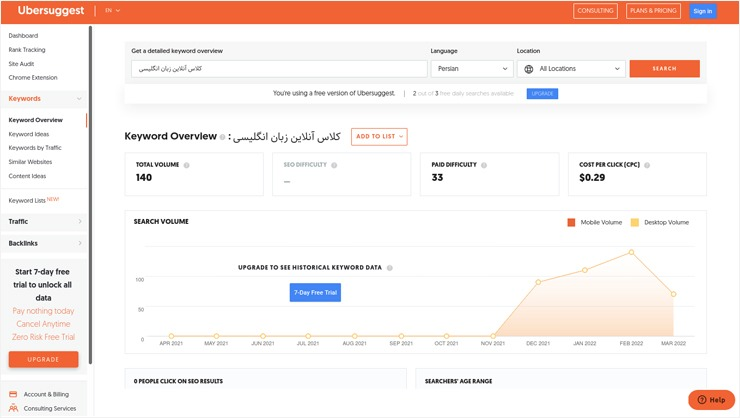Click the Paid Difficulty value 33
The width and height of the screenshot is (740, 418).
(437, 177)
